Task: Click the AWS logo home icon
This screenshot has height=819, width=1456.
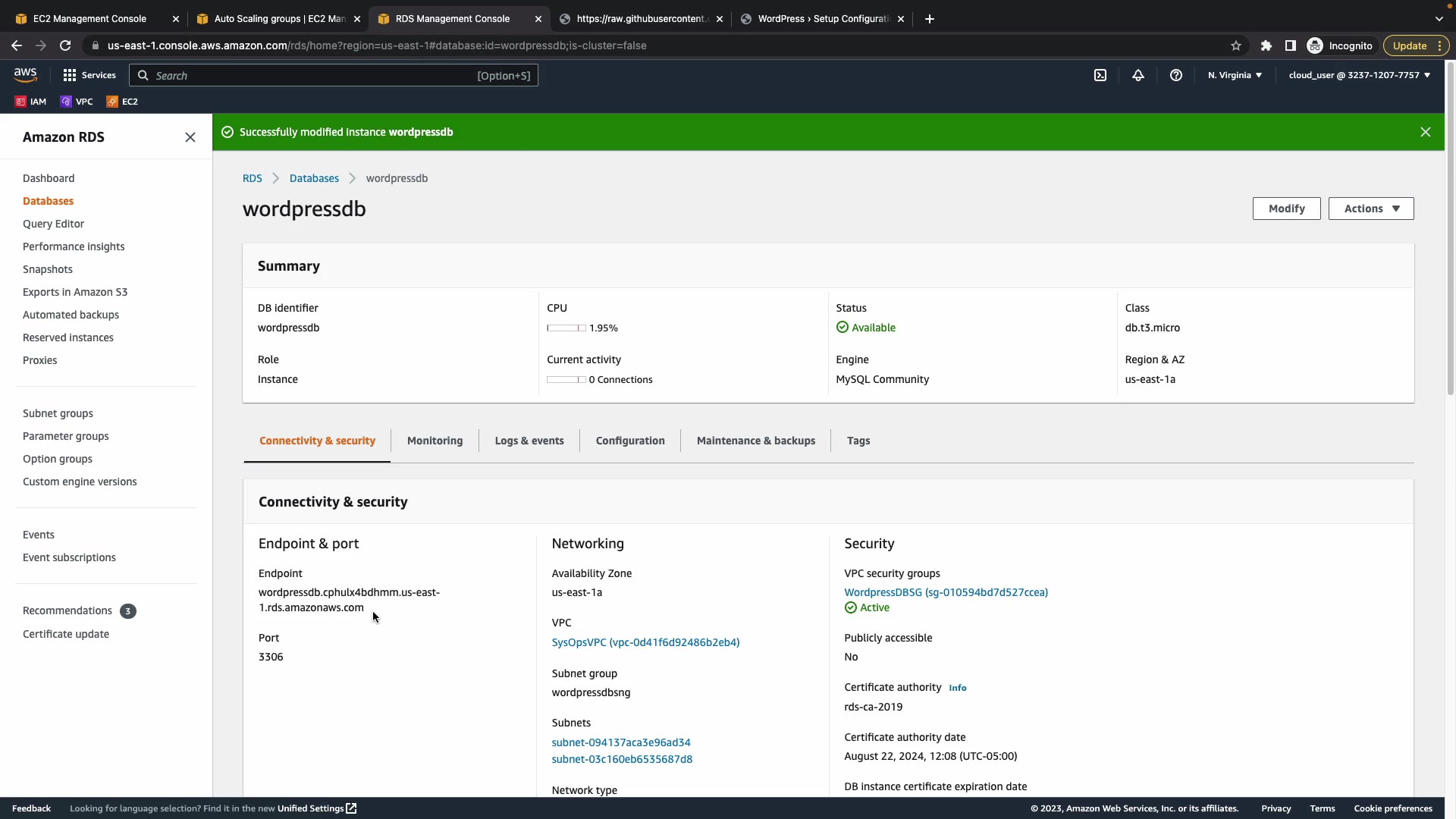Action: coord(25,74)
